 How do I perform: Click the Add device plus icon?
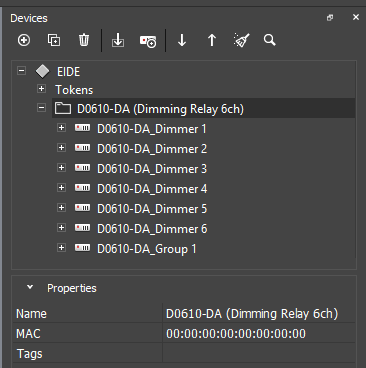tap(24, 40)
